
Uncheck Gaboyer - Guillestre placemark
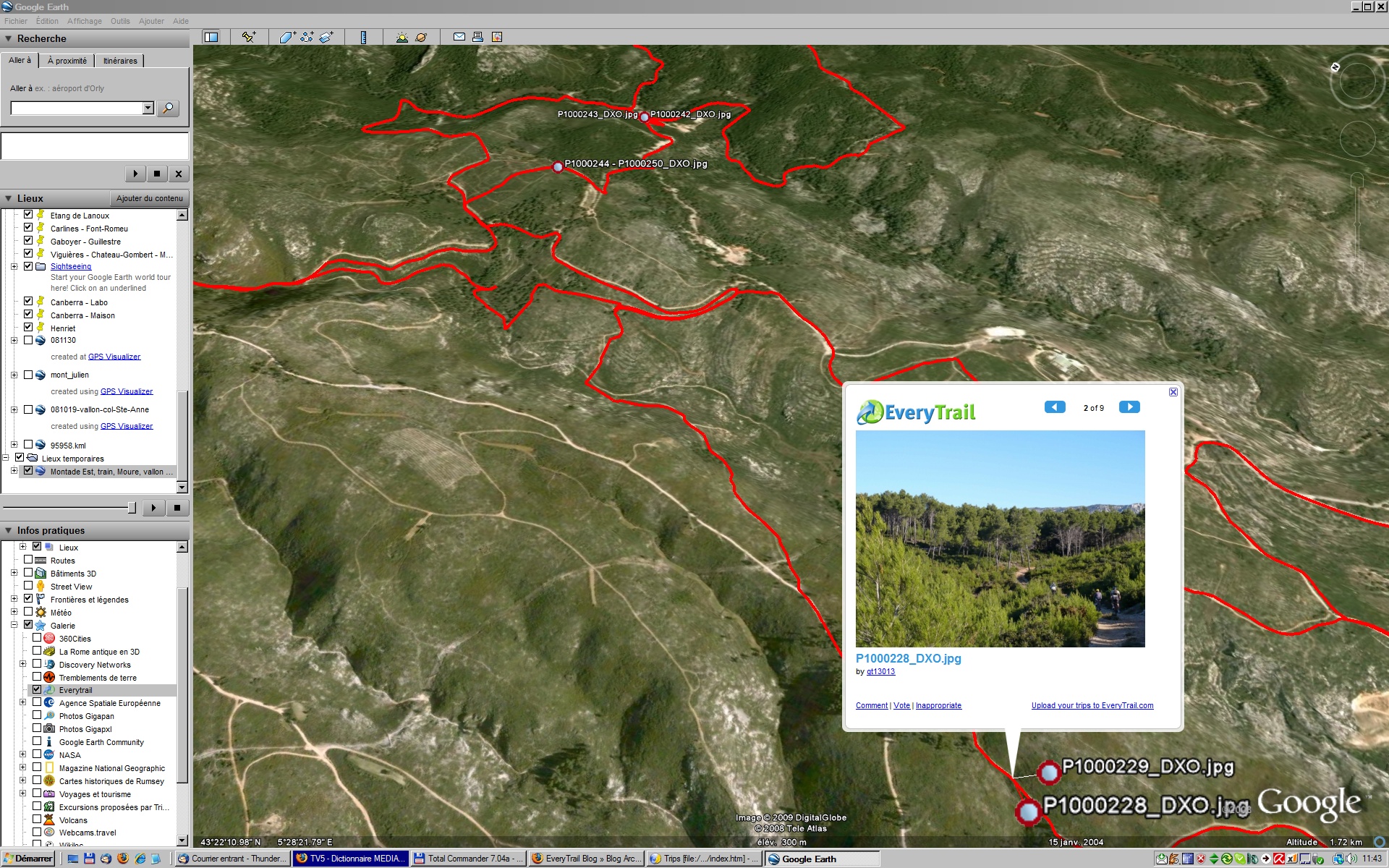coord(28,240)
